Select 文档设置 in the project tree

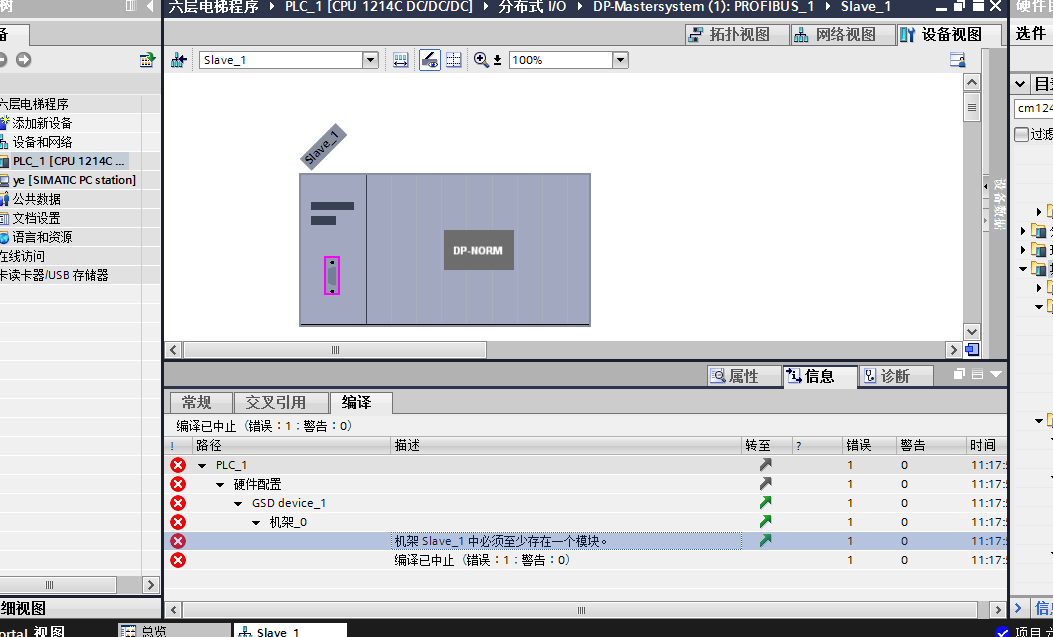[x=36, y=218]
